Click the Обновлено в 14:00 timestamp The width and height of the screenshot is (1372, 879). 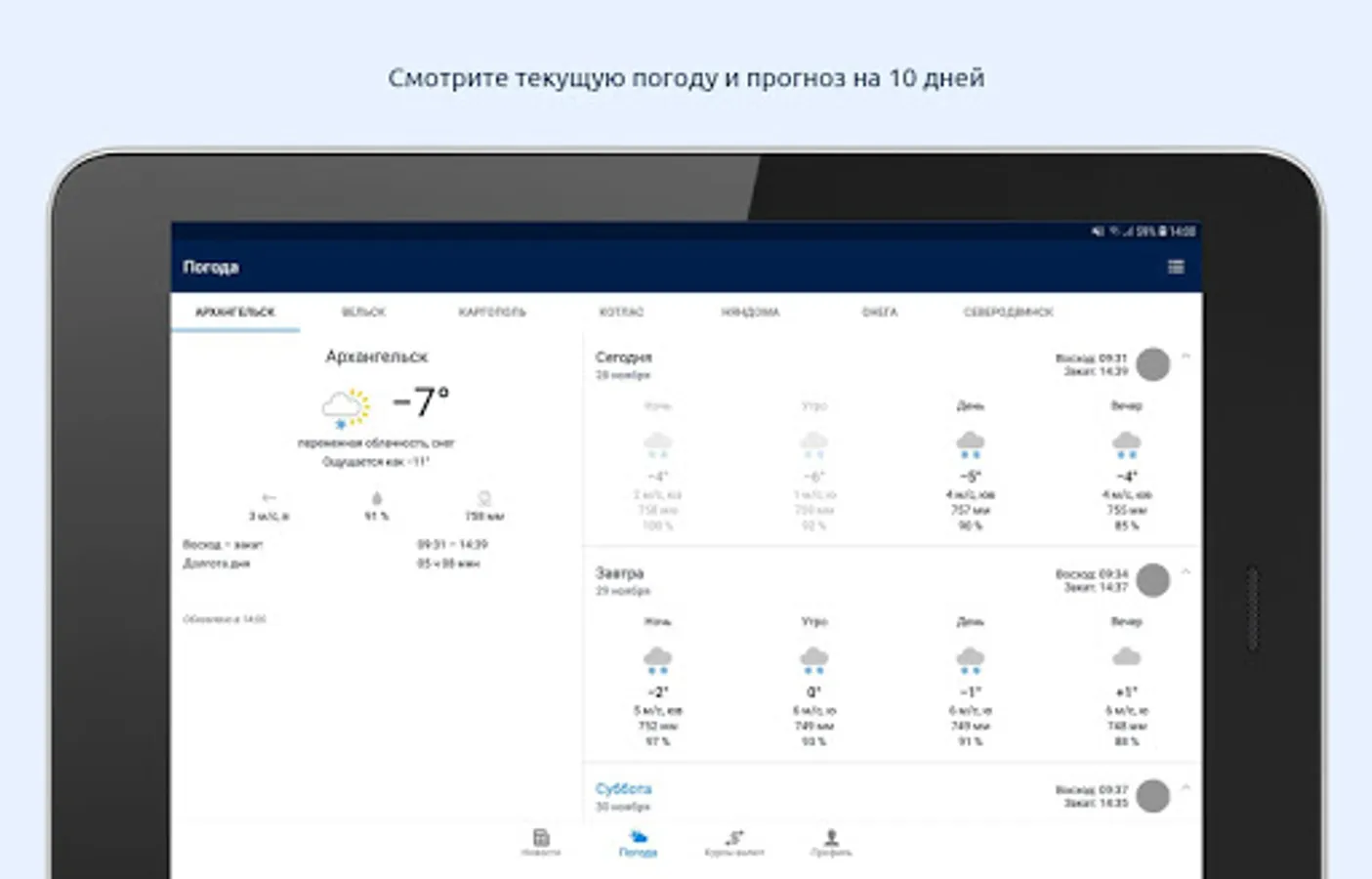coord(225,619)
